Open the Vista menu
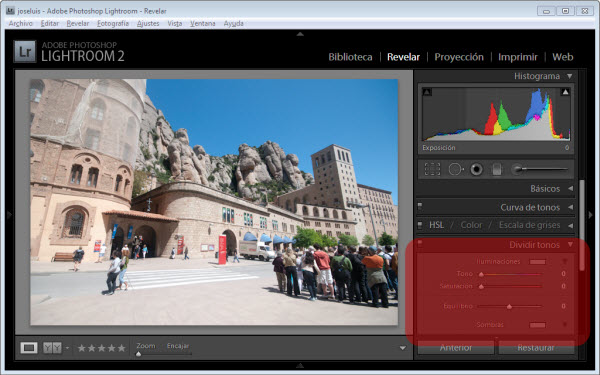Viewport: 600px width, 375px height. point(174,23)
